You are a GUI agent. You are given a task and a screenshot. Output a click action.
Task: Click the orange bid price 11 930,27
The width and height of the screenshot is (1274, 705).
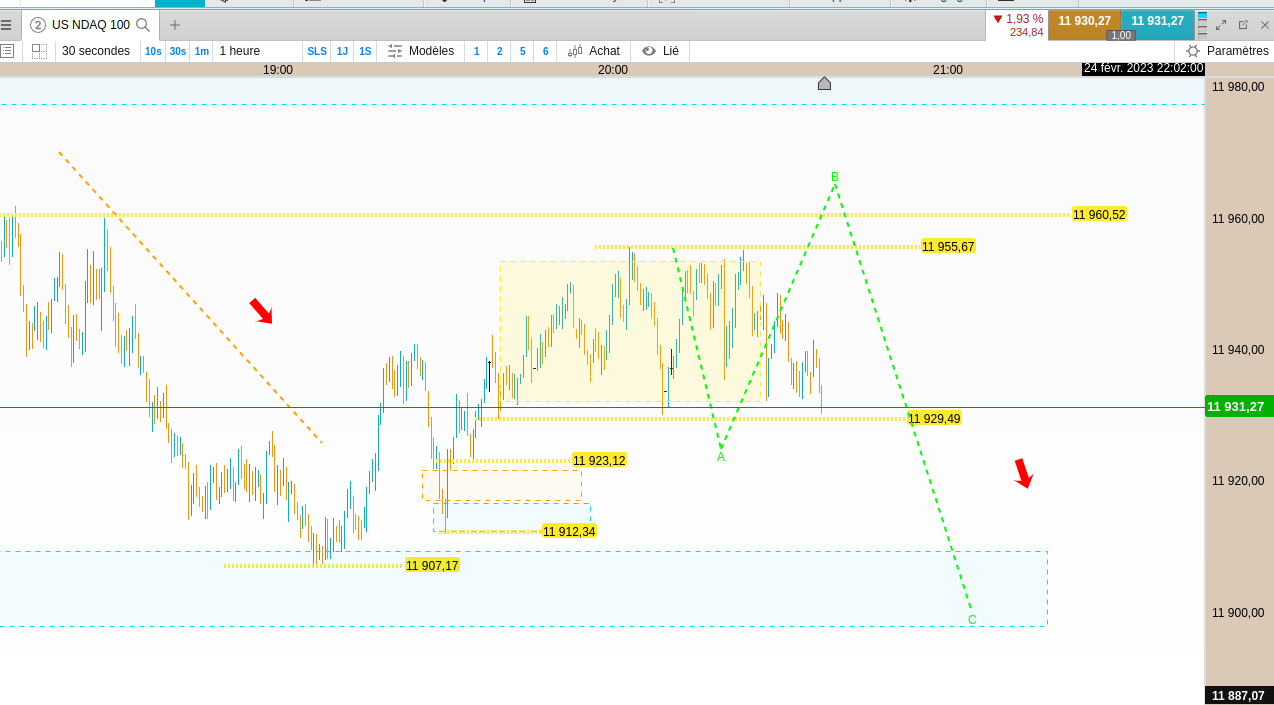click(x=1084, y=20)
